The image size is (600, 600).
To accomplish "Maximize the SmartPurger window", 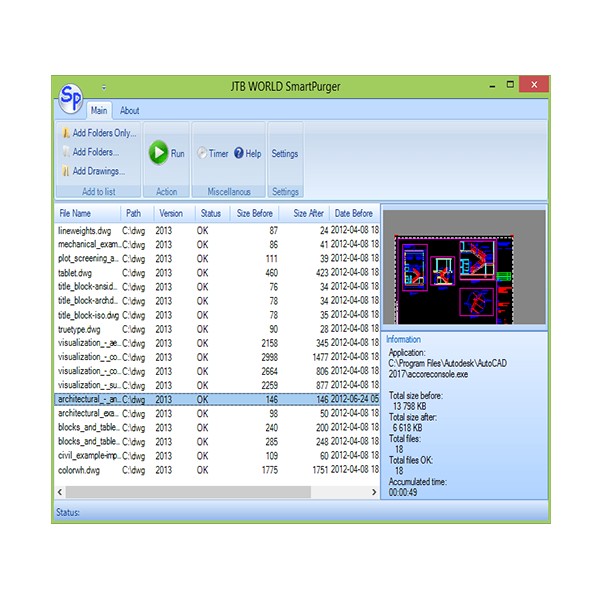I will (510, 85).
